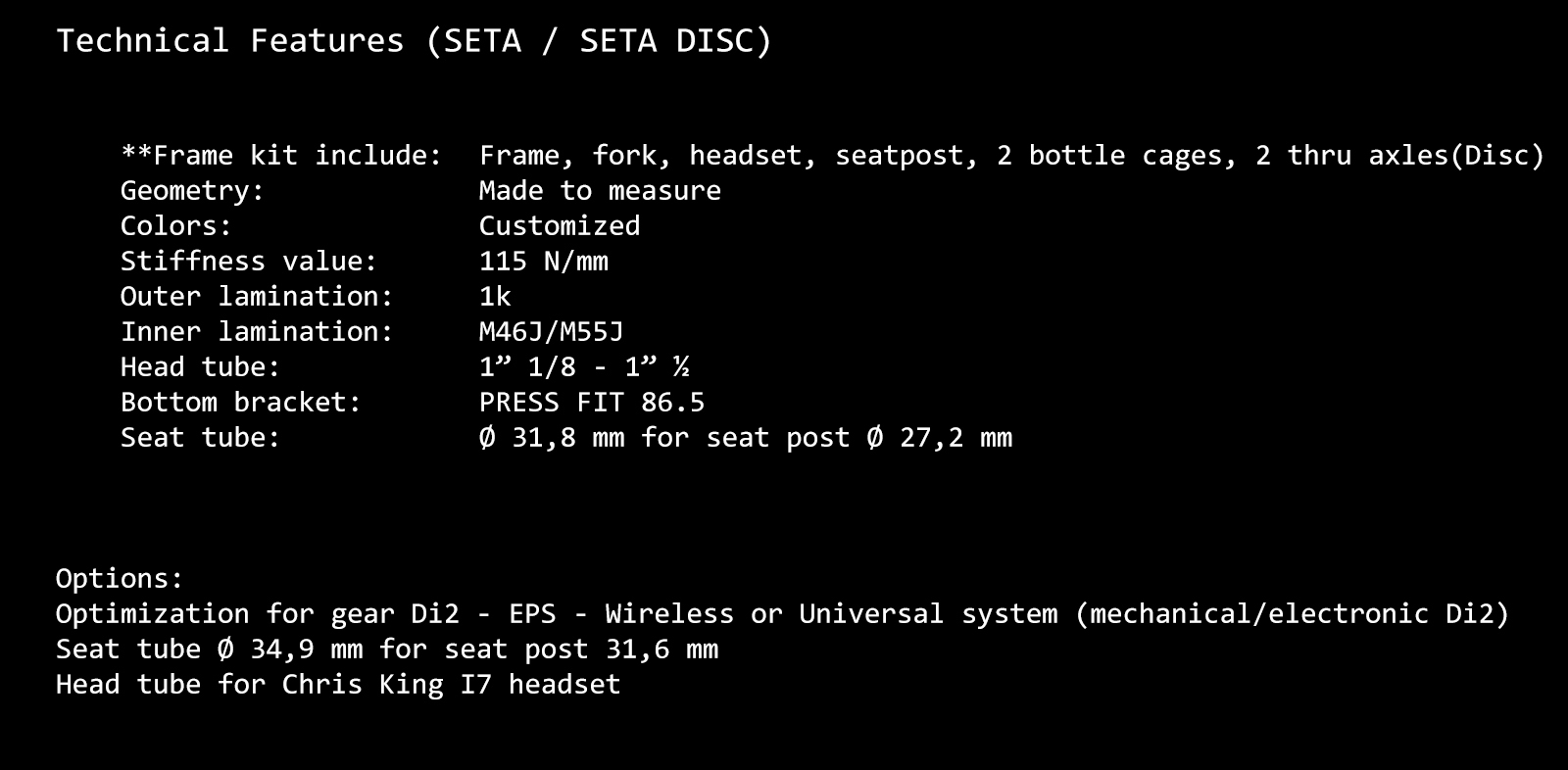Image resolution: width=1568 pixels, height=770 pixels.
Task: Click the "Options:" heading
Action: 120,579
